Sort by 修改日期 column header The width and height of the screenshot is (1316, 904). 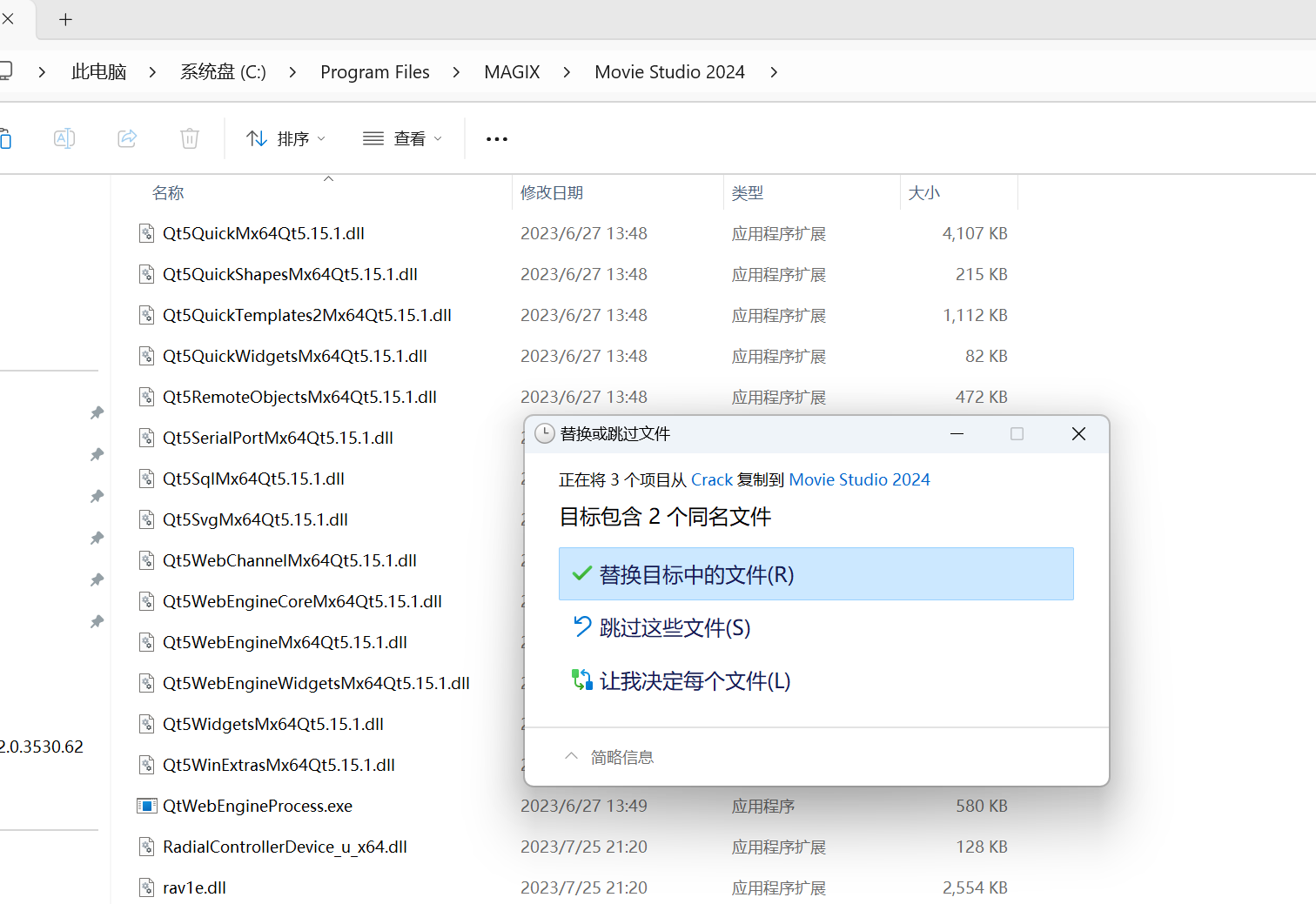552,193
